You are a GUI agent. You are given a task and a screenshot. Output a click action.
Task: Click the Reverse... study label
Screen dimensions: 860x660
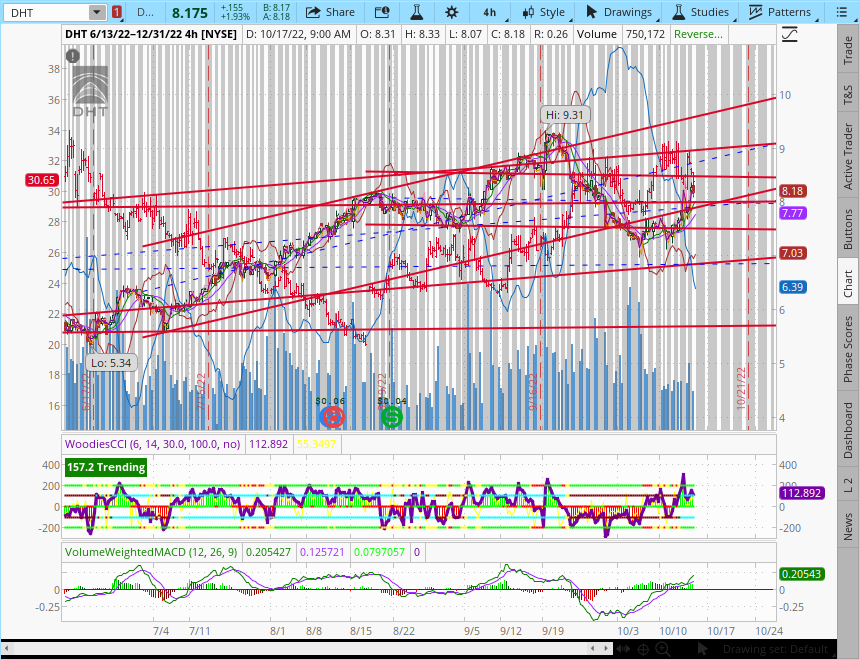(698, 34)
